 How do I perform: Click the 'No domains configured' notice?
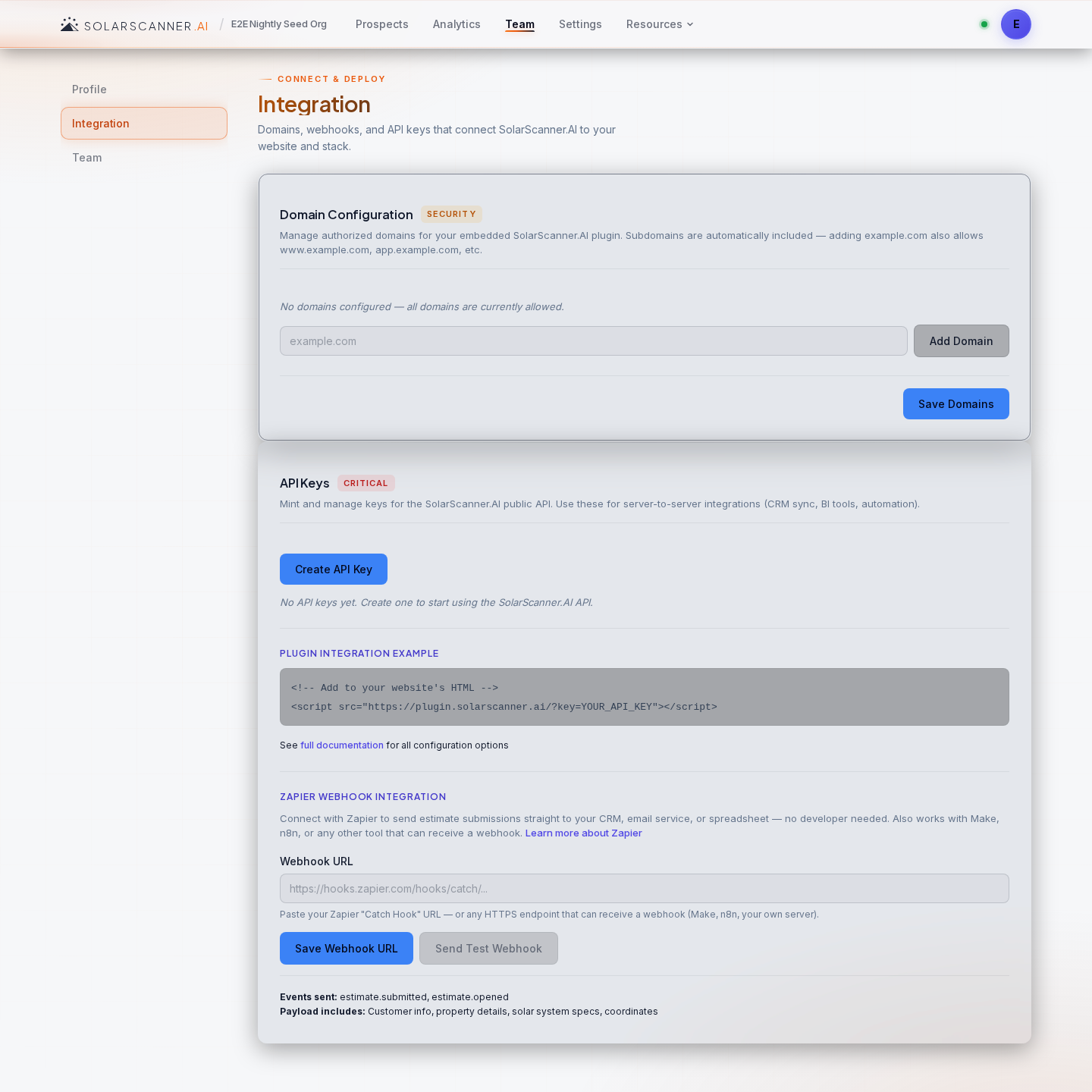pyautogui.click(x=422, y=307)
